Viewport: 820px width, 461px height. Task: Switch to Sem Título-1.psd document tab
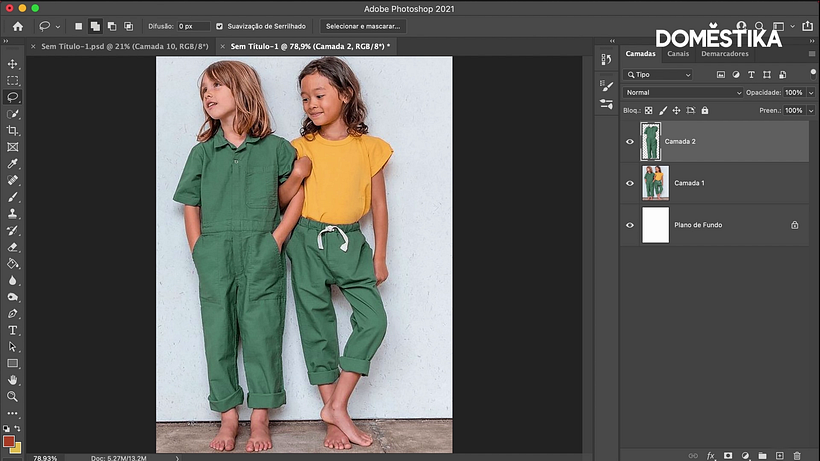[124, 47]
